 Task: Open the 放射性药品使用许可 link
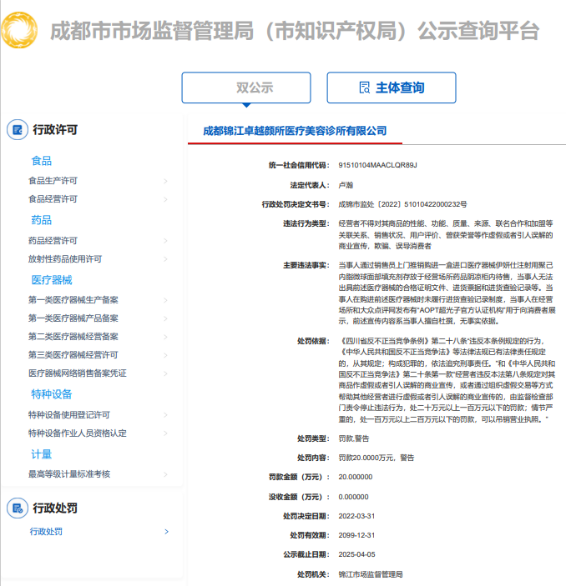65,259
